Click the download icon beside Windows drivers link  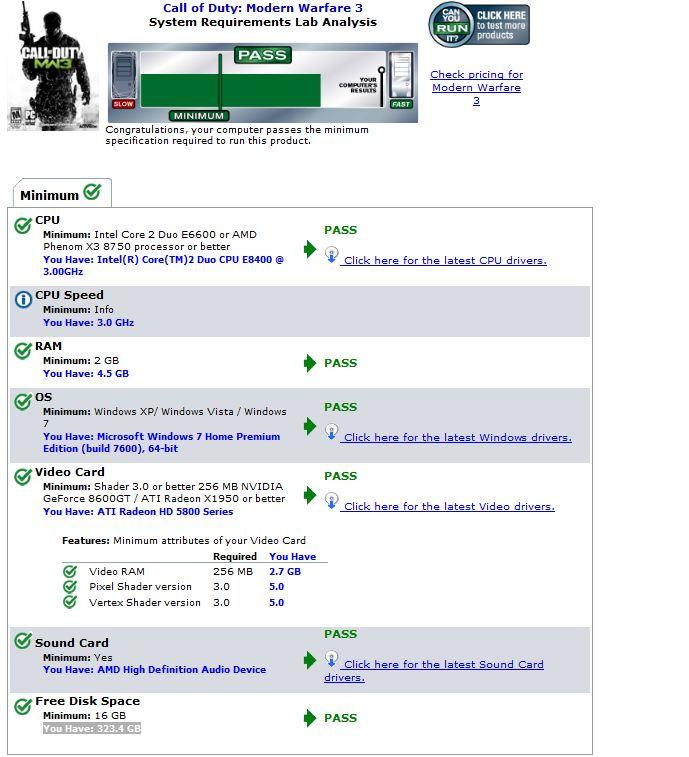(331, 432)
